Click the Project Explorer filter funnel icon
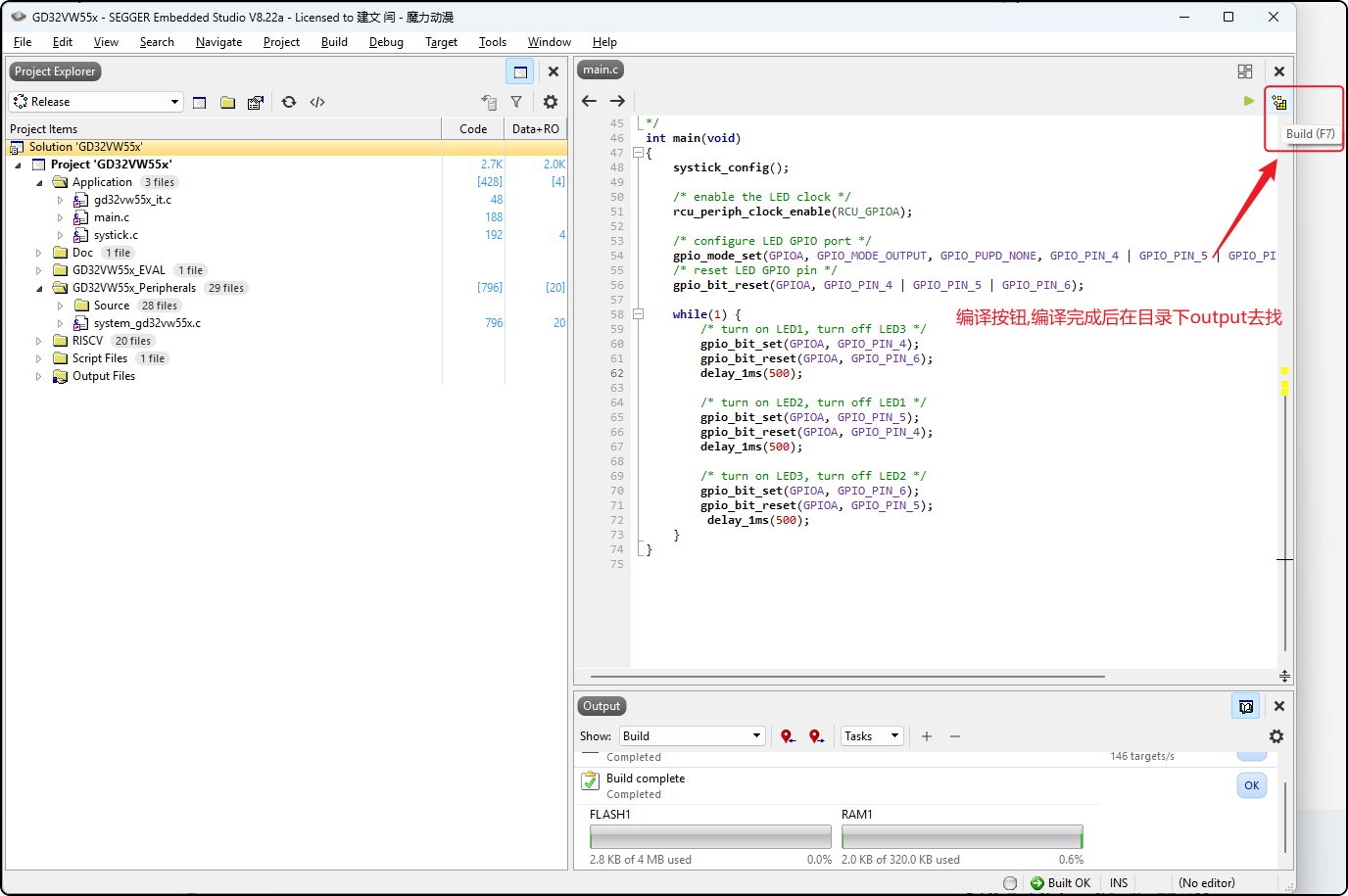The image size is (1348, 896). click(x=516, y=102)
